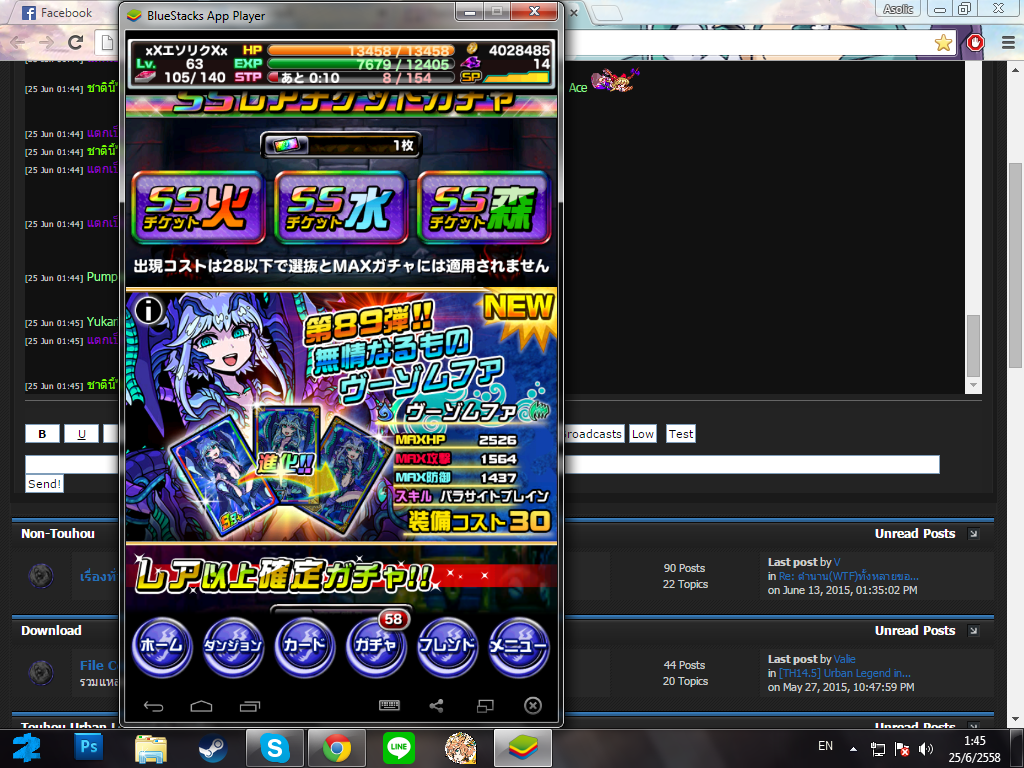Image resolution: width=1024 pixels, height=768 pixels.
Task: Open File Explorer from the taskbar
Action: click(x=151, y=748)
